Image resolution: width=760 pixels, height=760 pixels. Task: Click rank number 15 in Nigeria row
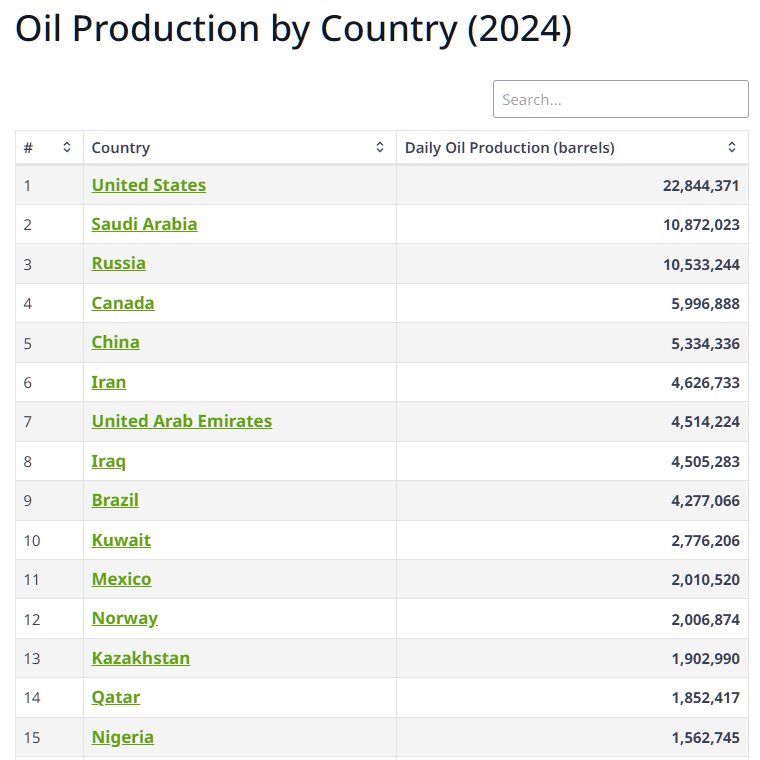[32, 738]
